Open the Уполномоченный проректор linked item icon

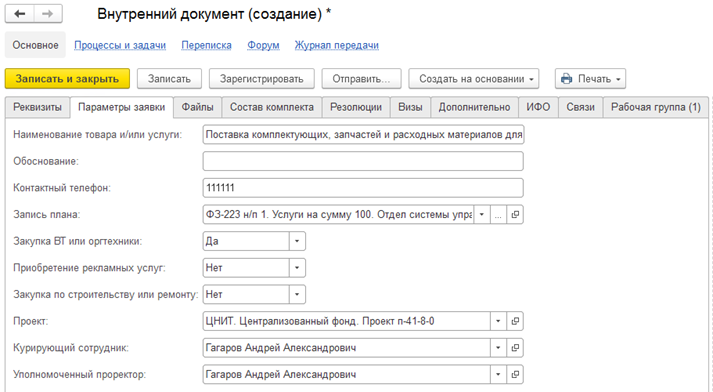pyautogui.click(x=515, y=375)
